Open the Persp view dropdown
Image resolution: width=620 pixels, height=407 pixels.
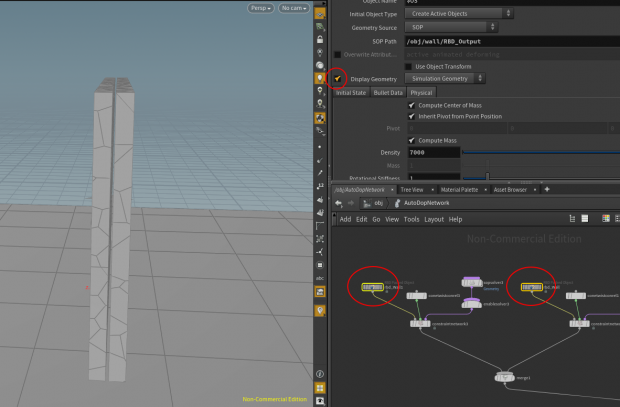261,8
